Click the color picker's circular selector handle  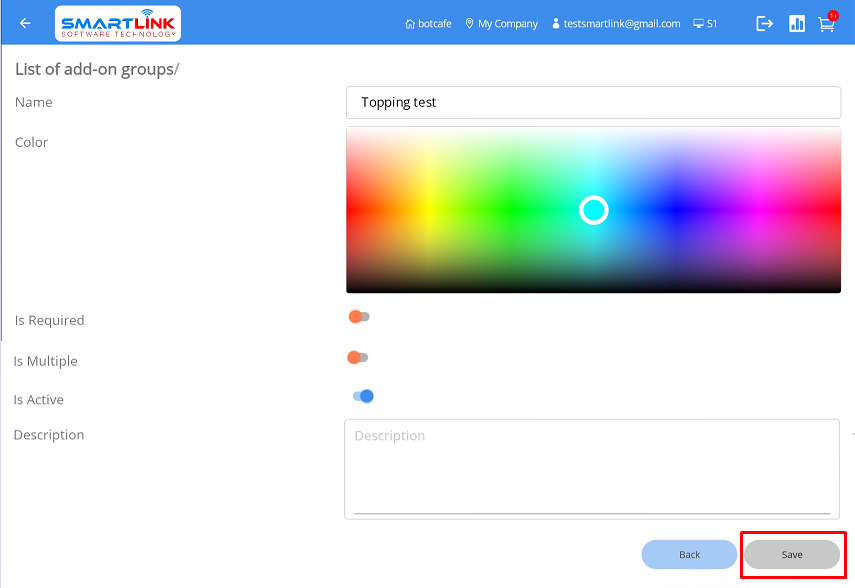(x=594, y=210)
